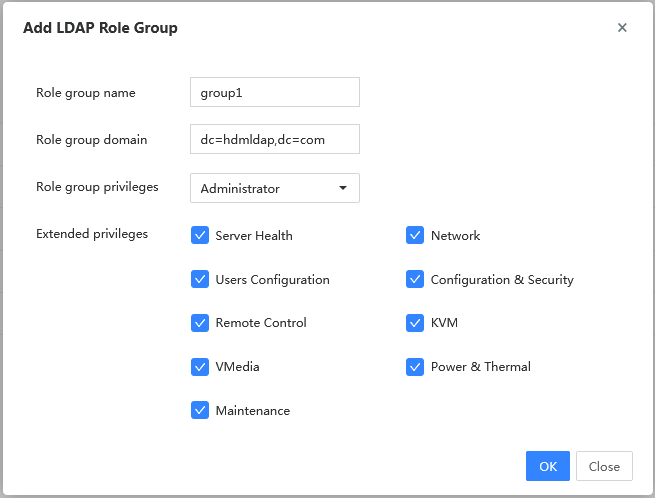655x498 pixels.
Task: Toggle the Network privilege checkbox
Action: pos(415,235)
